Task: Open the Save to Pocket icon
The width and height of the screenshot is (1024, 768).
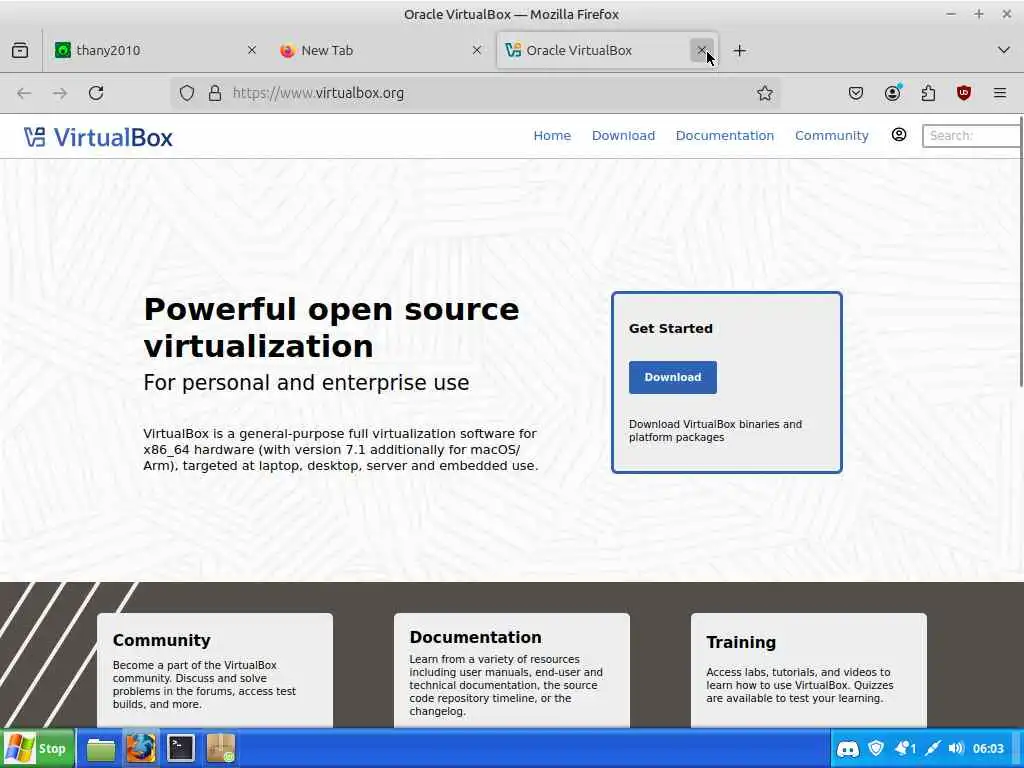Action: click(x=856, y=93)
